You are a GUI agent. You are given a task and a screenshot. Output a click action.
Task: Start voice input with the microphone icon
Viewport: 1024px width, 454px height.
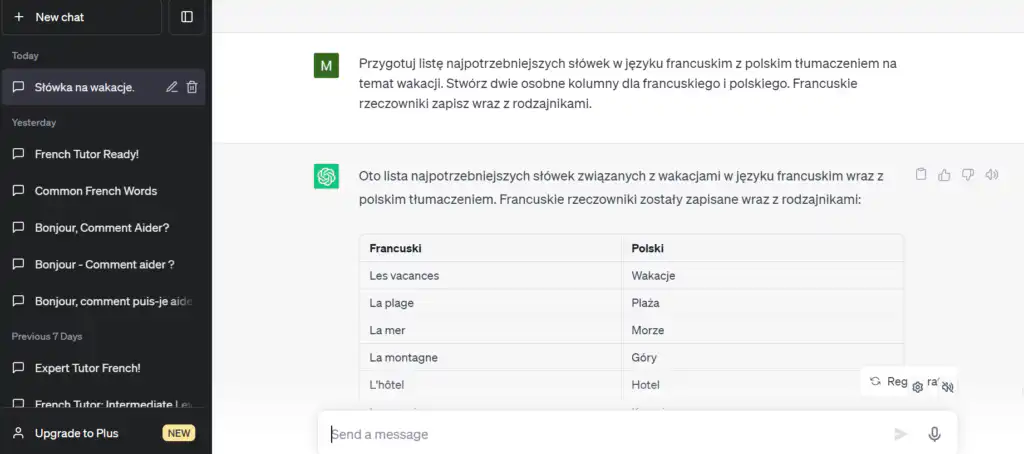935,434
